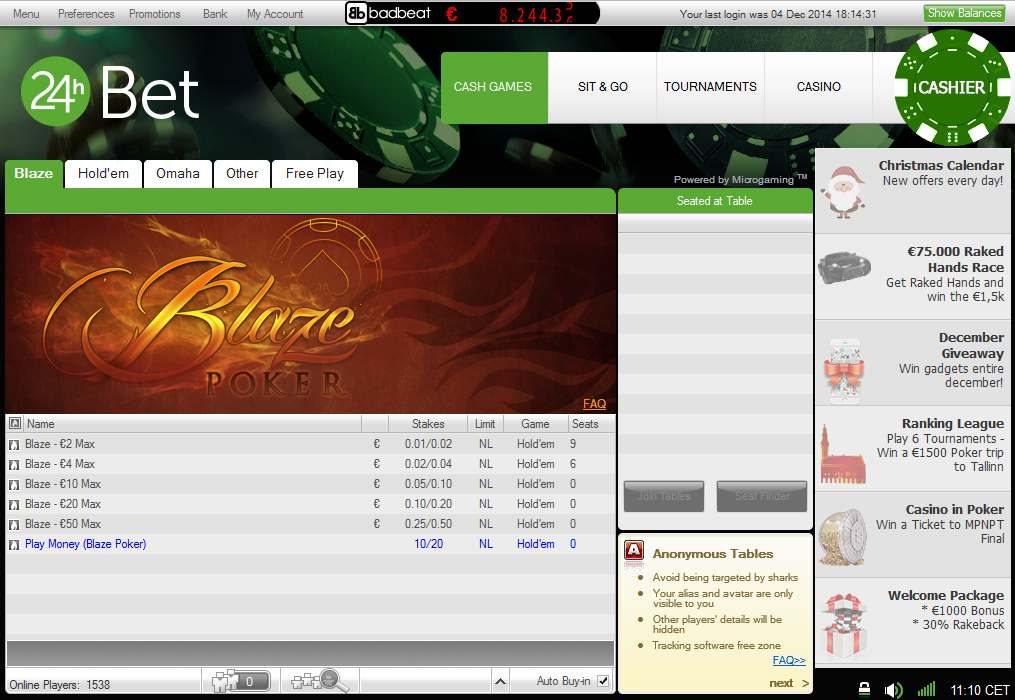Click the Tallinn tower Ranking League image
Viewport: 1015px width, 700px height.
tap(842, 455)
